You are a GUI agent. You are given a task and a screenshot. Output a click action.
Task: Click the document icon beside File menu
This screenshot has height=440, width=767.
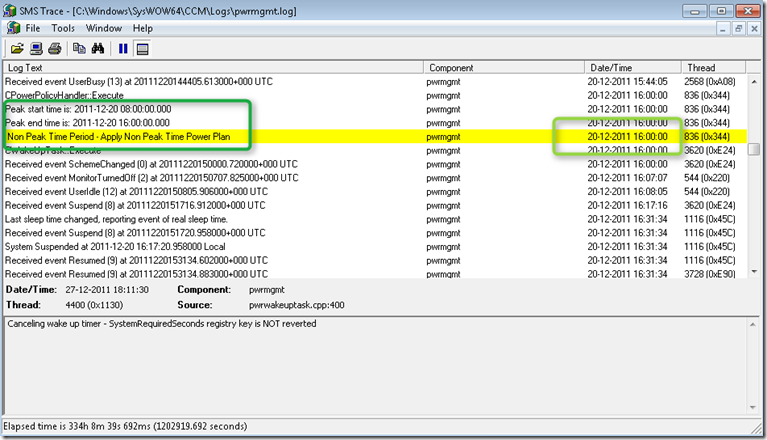click(x=13, y=28)
